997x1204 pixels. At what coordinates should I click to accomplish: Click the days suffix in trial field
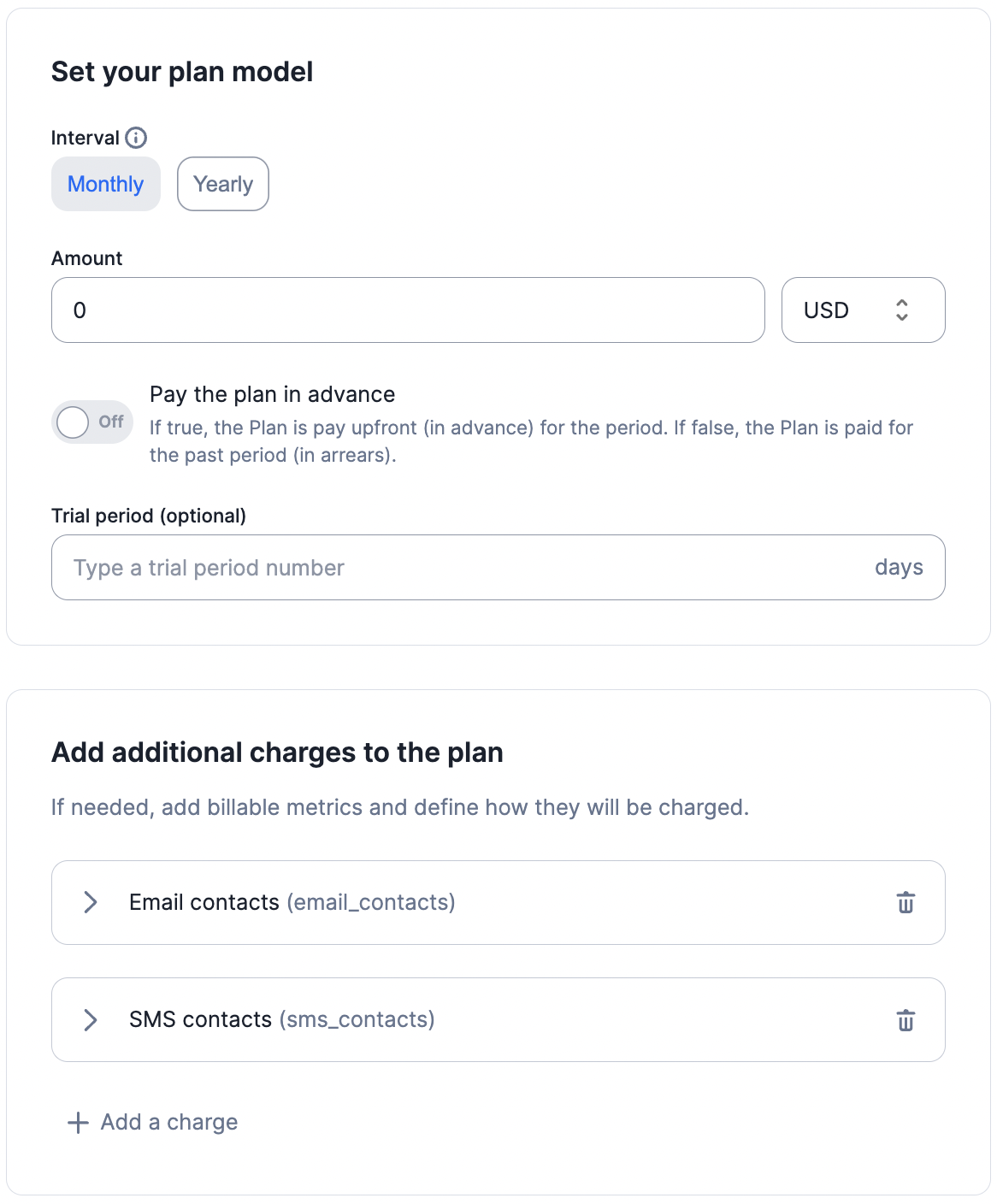tap(899, 568)
